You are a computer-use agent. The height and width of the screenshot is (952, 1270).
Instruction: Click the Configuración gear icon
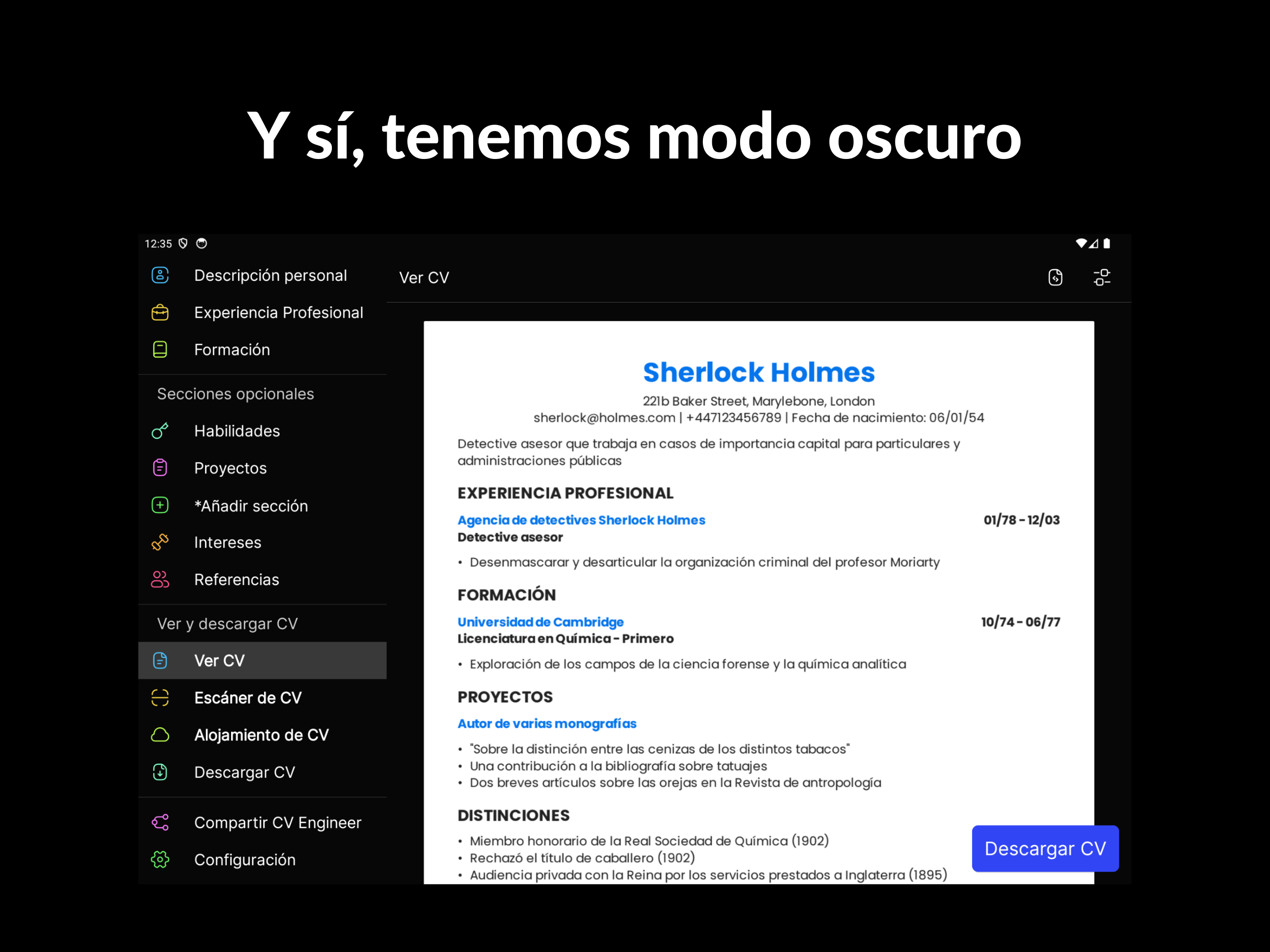click(x=159, y=859)
